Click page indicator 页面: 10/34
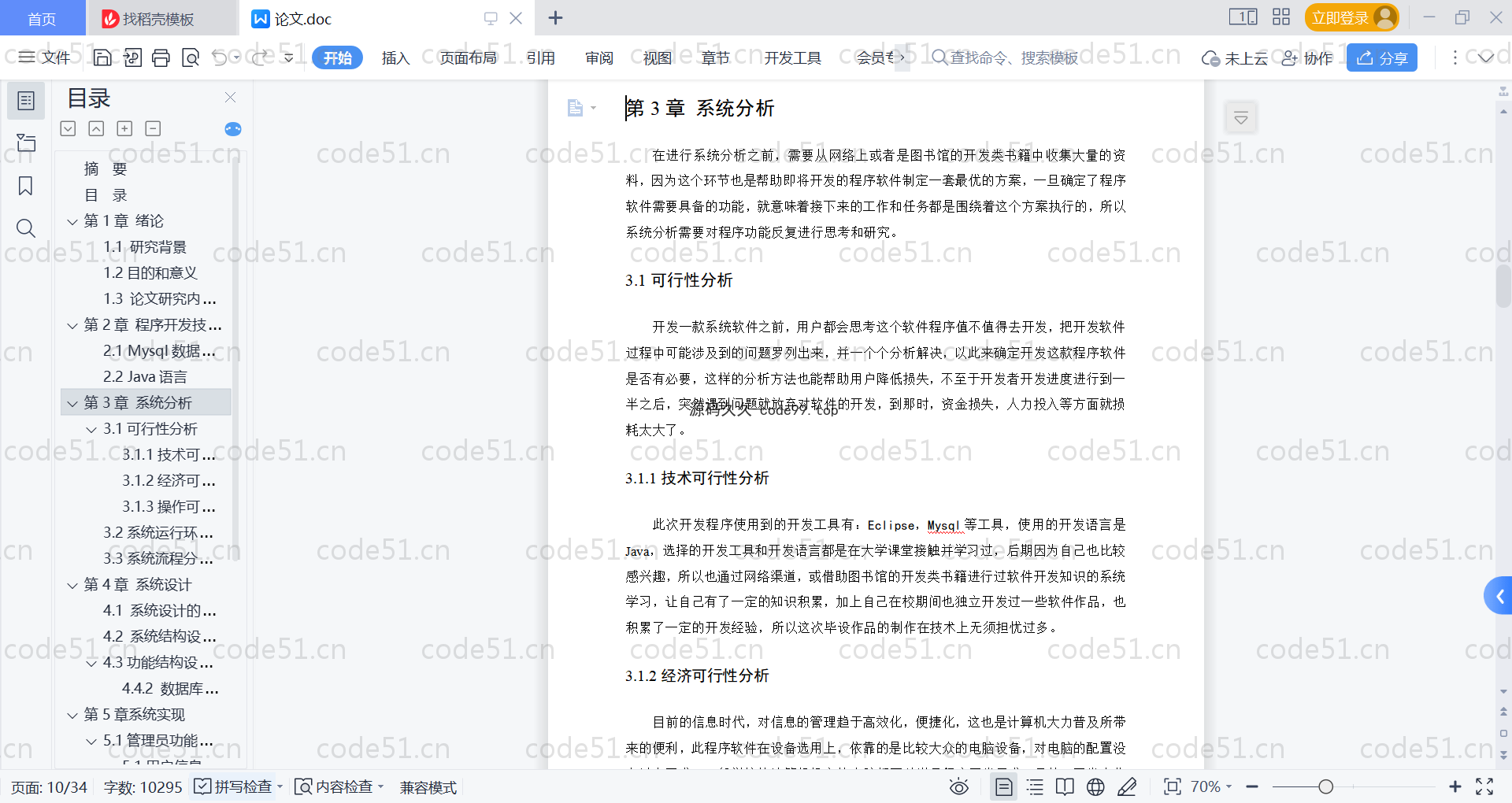The height and width of the screenshot is (803, 1512). (49, 787)
